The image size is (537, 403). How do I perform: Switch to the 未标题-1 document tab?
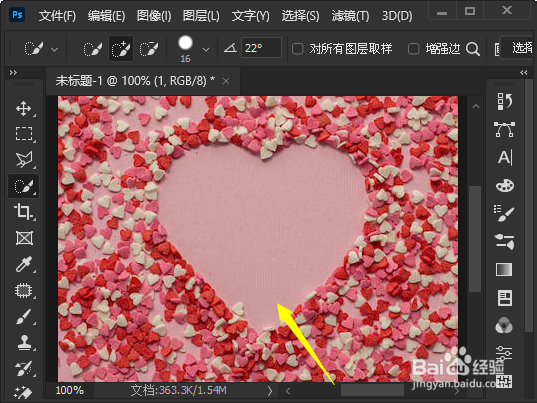(x=135, y=81)
